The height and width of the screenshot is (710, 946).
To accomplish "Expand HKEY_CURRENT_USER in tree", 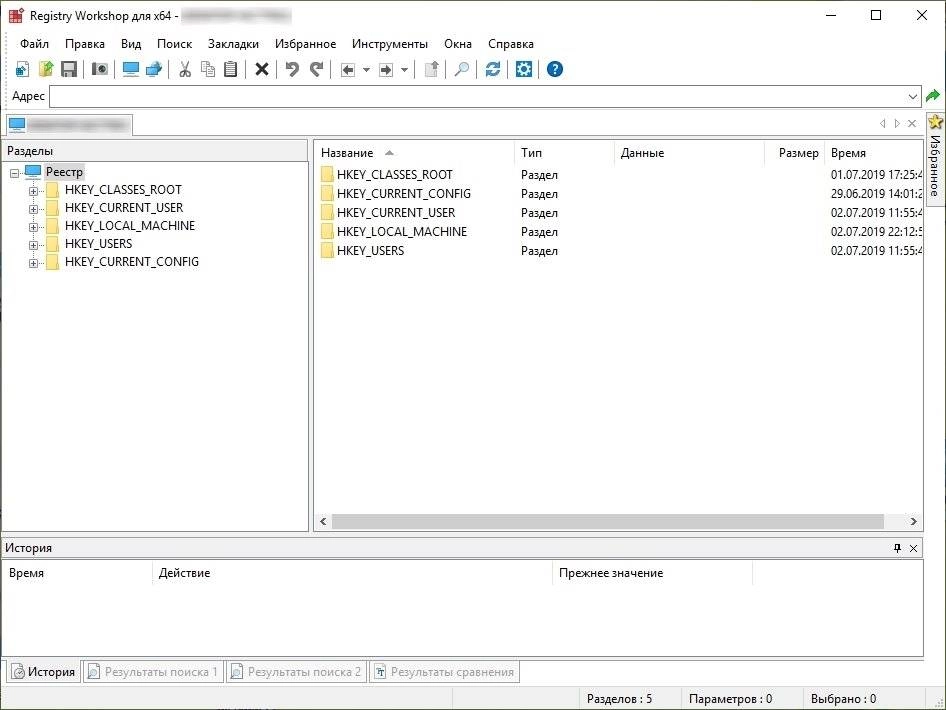I will [33, 209].
